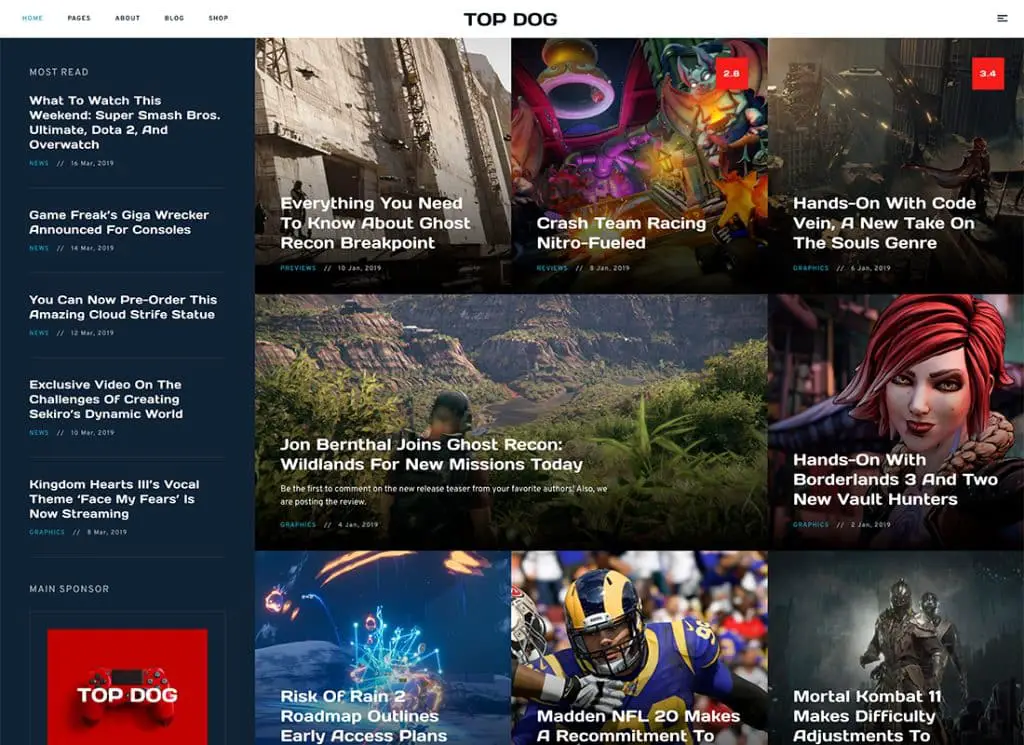The image size is (1024, 745).
Task: Click Crash Team Racing Nitro-Fueled headline
Action: click(x=621, y=233)
